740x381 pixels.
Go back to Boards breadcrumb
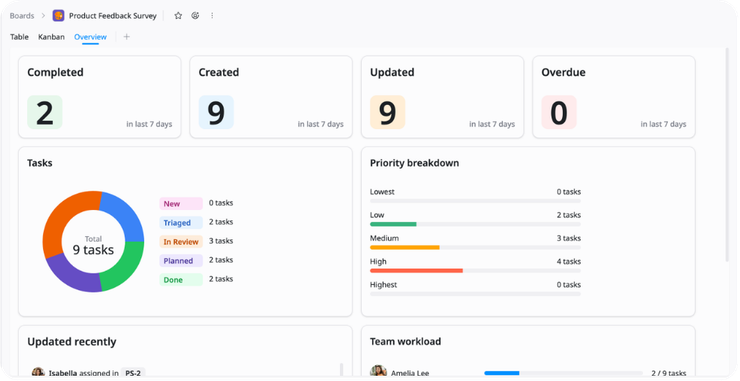coord(22,16)
